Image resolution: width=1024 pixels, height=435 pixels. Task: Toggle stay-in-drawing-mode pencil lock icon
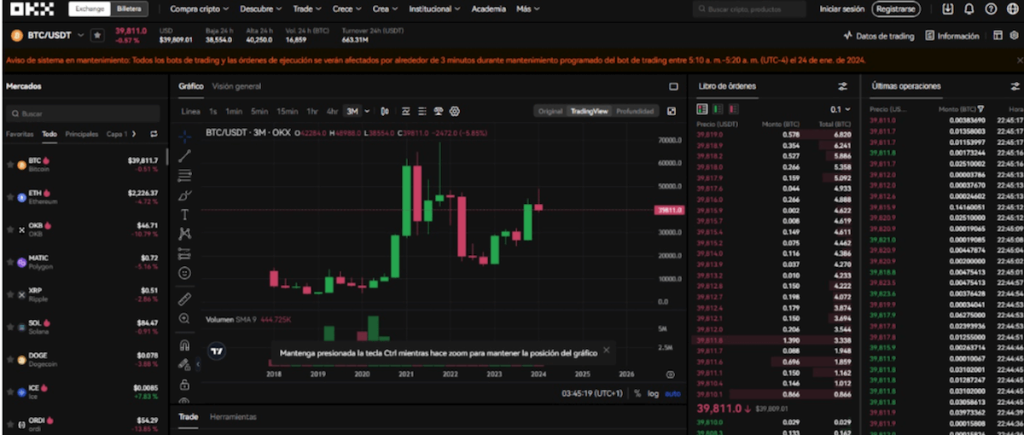click(185, 364)
